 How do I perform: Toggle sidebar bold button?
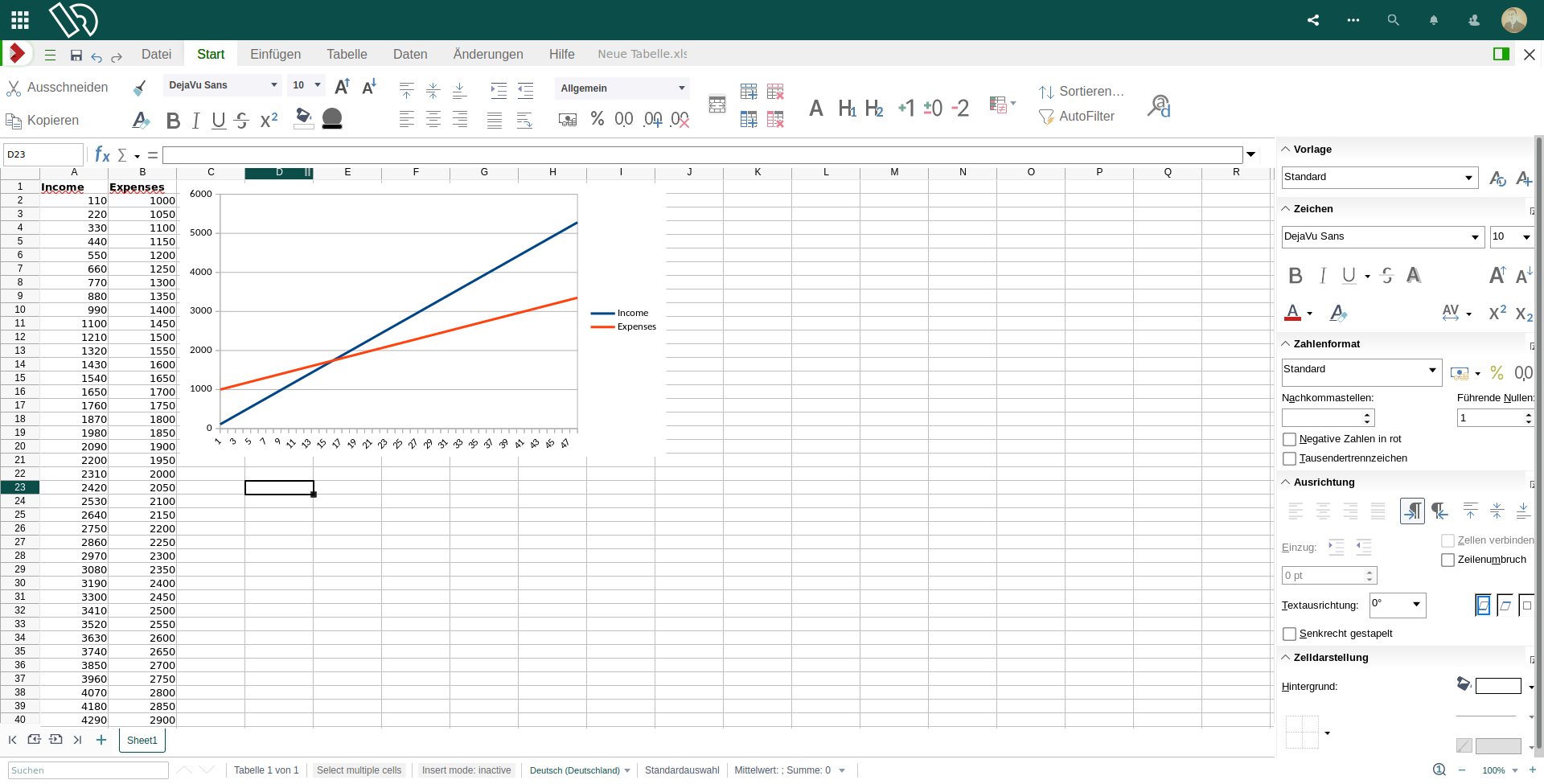[1296, 276]
